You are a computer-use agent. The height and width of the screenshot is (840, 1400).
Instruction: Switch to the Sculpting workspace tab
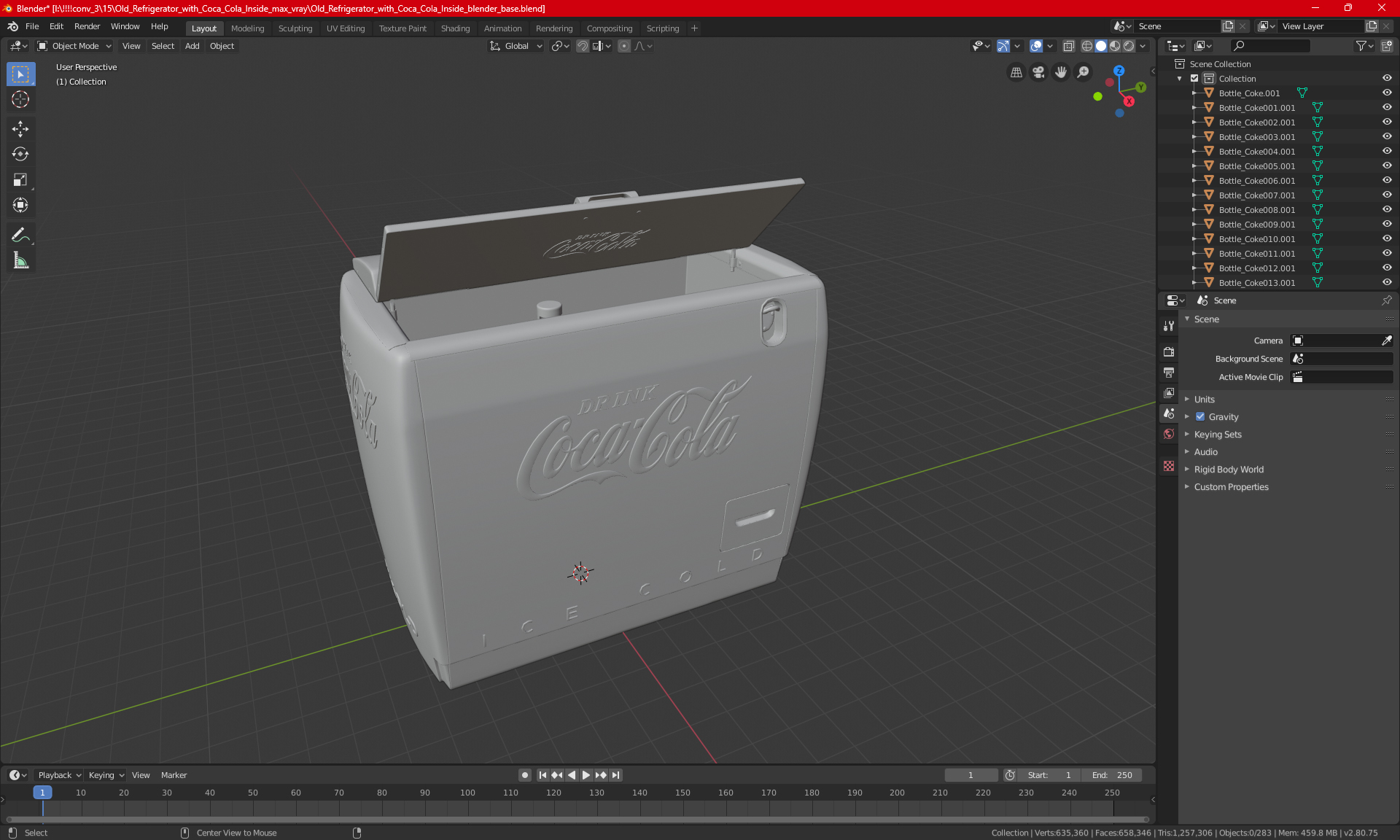295,28
